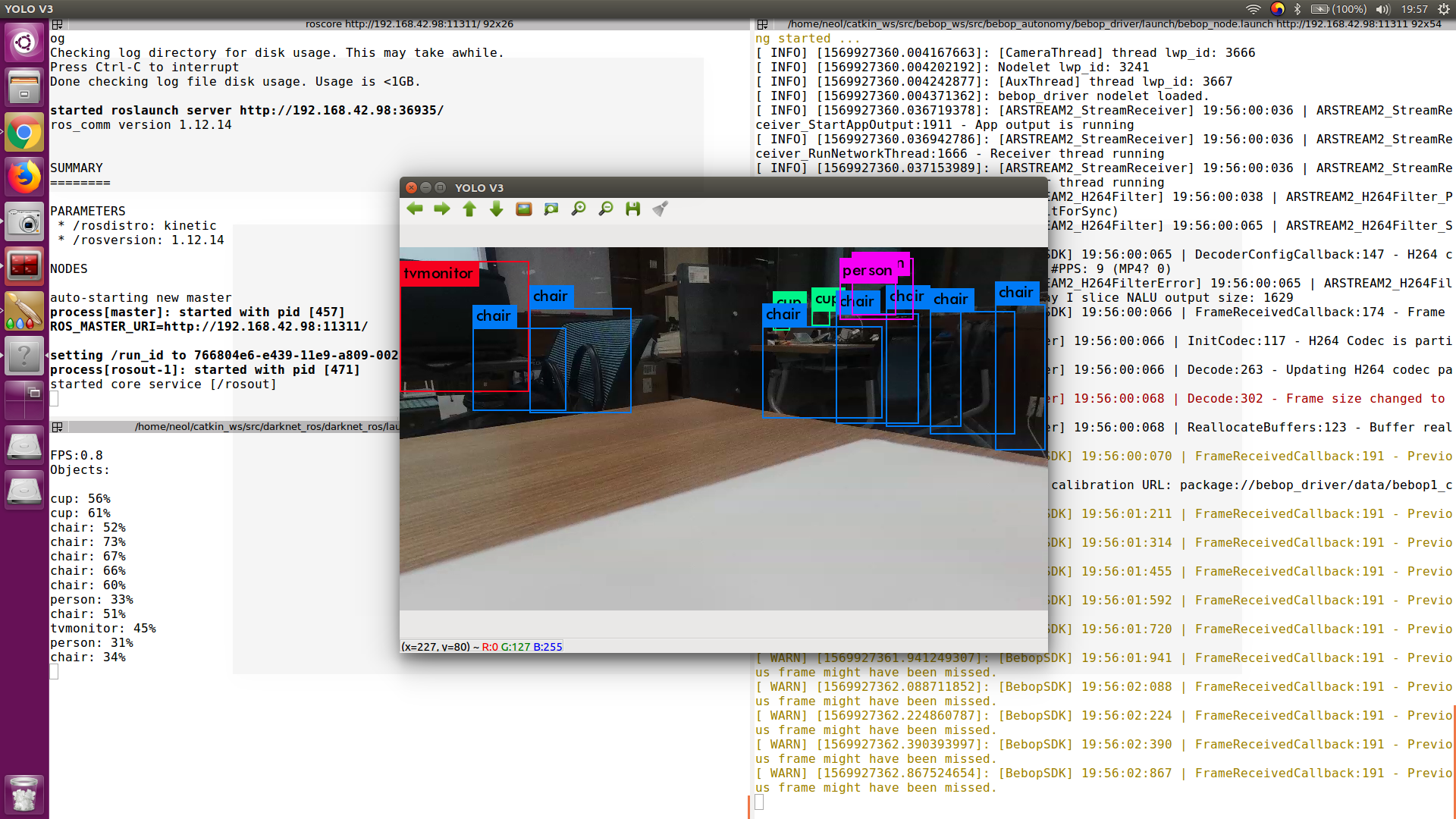This screenshot has width=1456, height=819.
Task: Open Google Chrome from the dock
Action: point(24,134)
